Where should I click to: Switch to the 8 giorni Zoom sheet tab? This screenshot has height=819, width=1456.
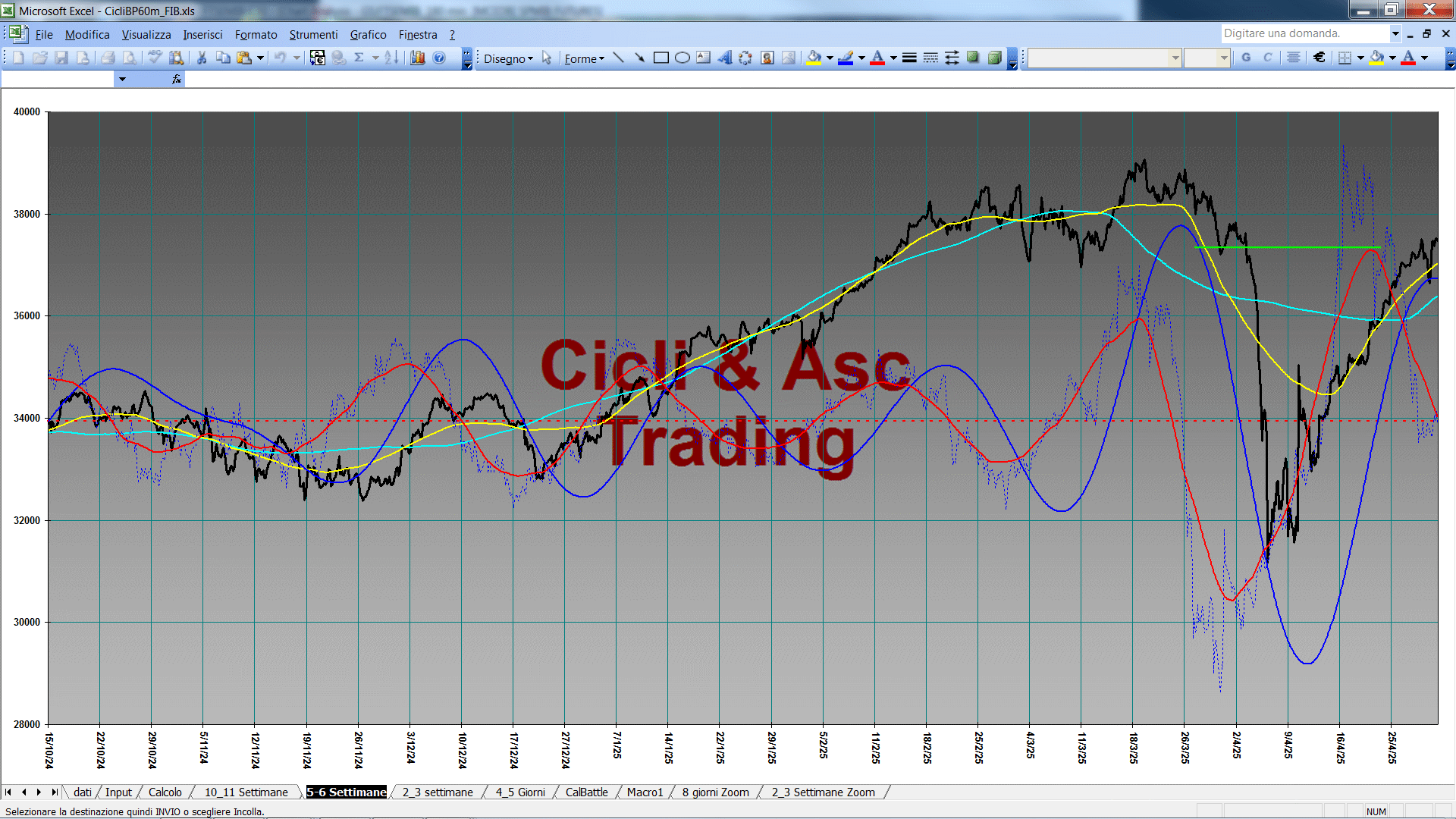pyautogui.click(x=715, y=792)
